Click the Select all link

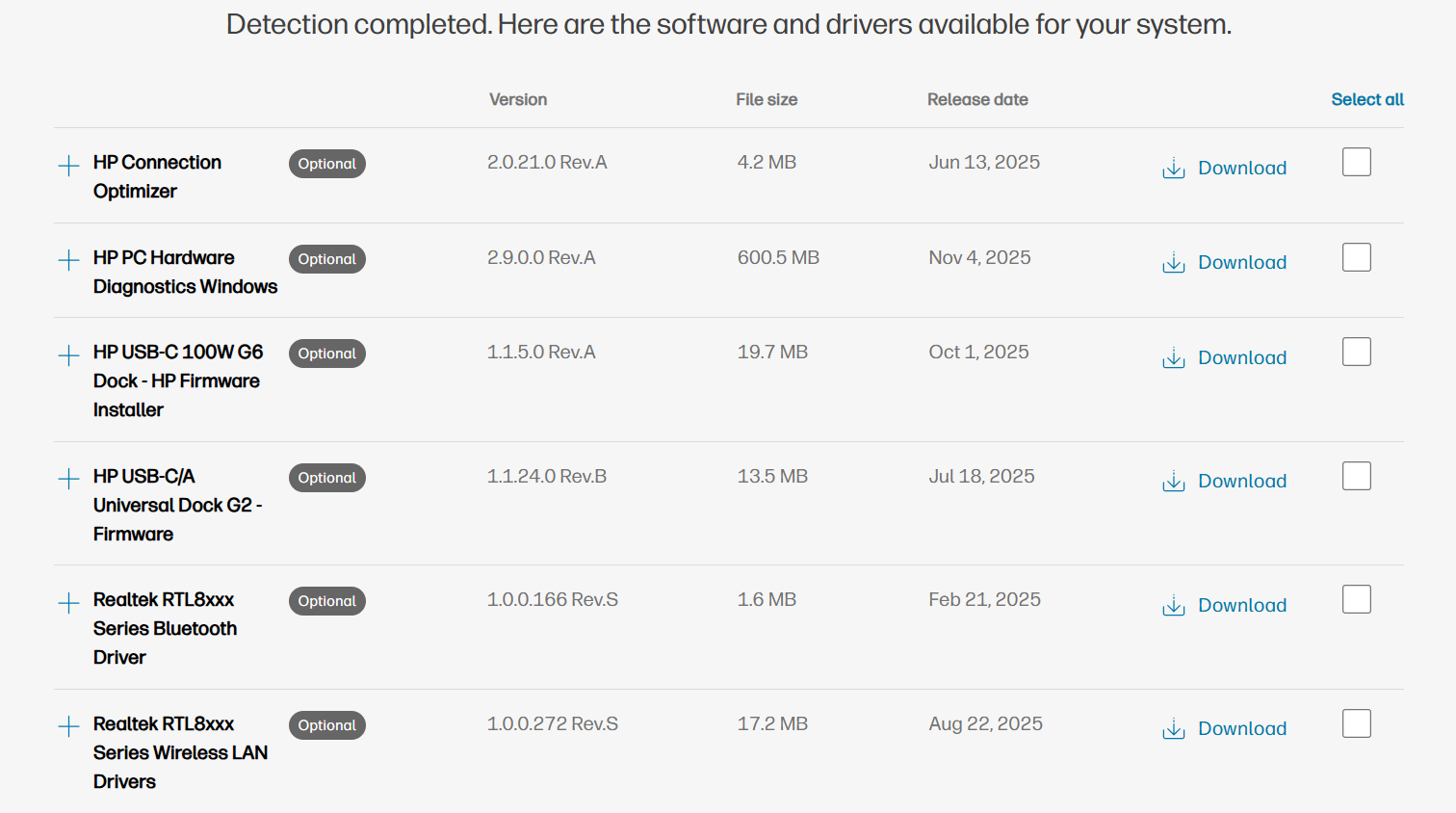click(x=1367, y=99)
